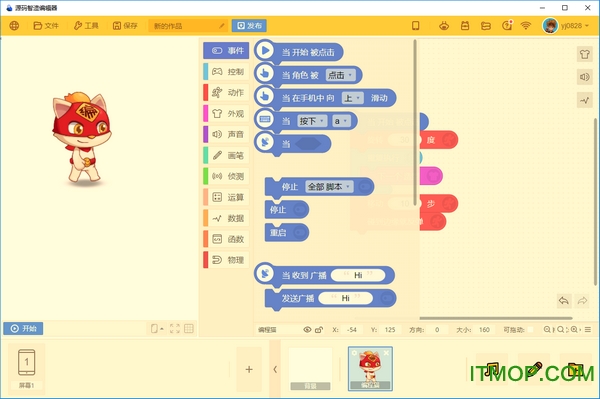The width and height of the screenshot is (600, 399).
Task: Click the globe icon in top toolbar
Action: 14,26
